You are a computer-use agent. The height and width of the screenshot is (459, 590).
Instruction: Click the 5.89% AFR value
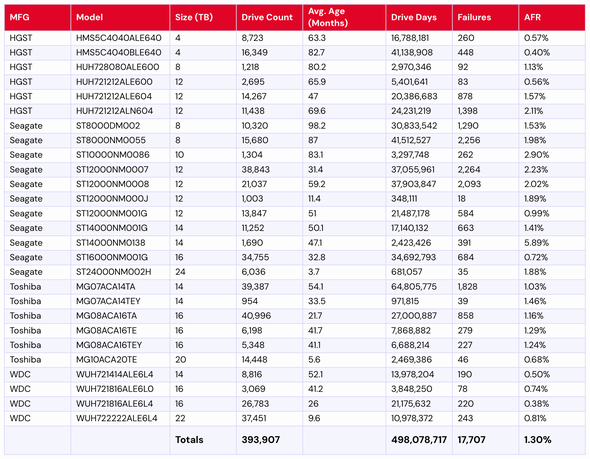[552, 243]
